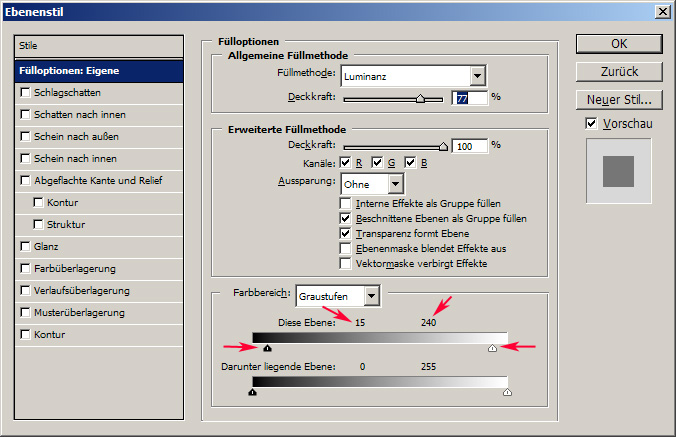
Task: Enable Abgeflachte Kante und Relief checkbox
Action: tap(25, 180)
